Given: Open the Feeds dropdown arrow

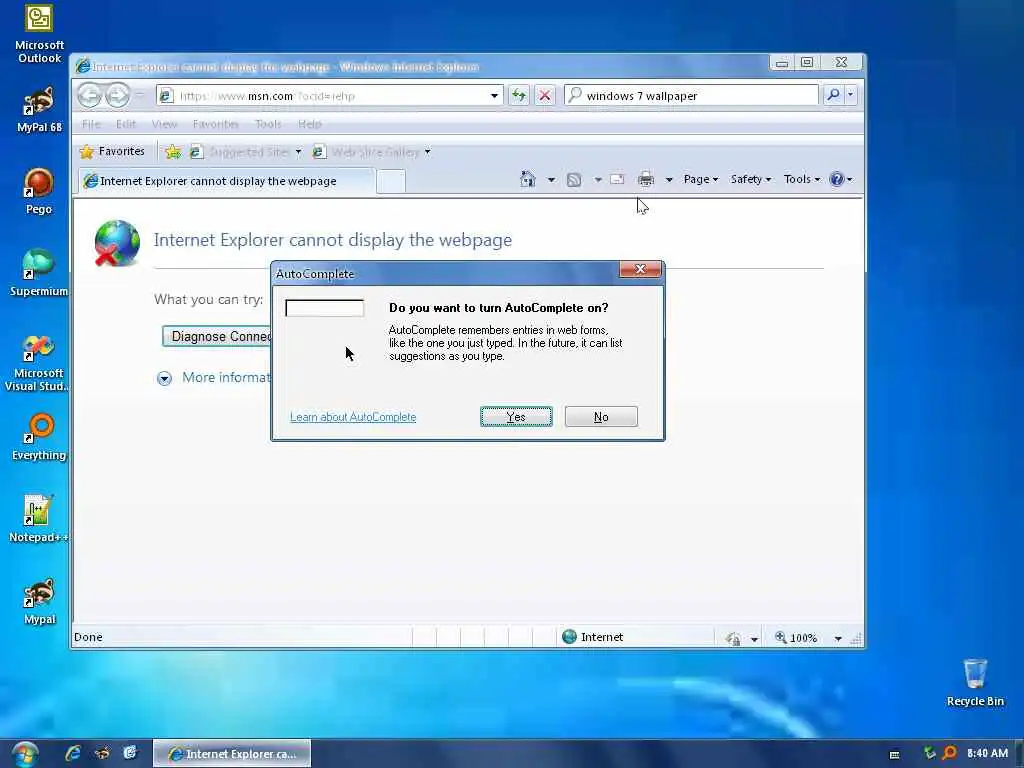Looking at the screenshot, I should (x=598, y=180).
